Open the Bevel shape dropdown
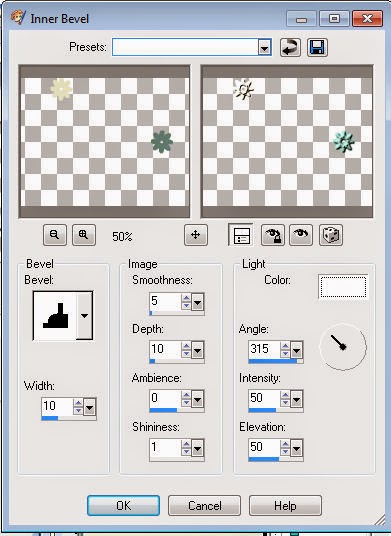 click(84, 316)
